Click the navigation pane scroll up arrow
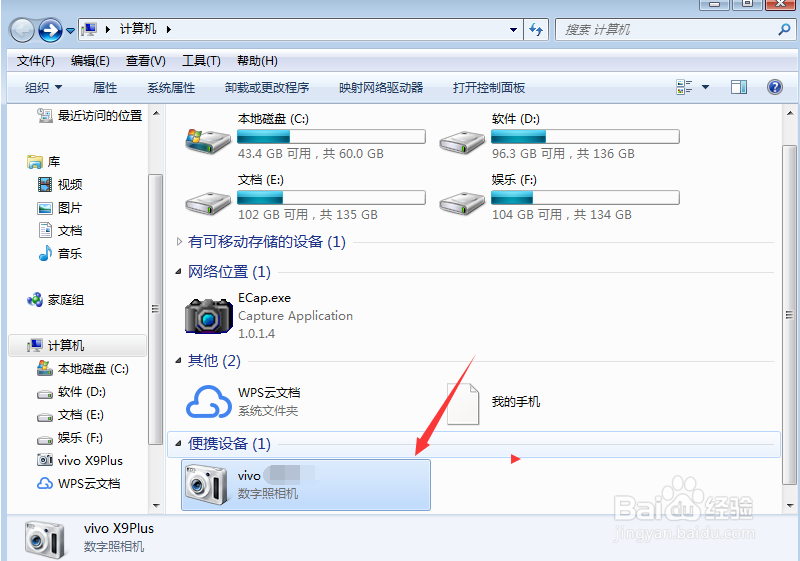This screenshot has height=561, width=800. [x=156, y=113]
